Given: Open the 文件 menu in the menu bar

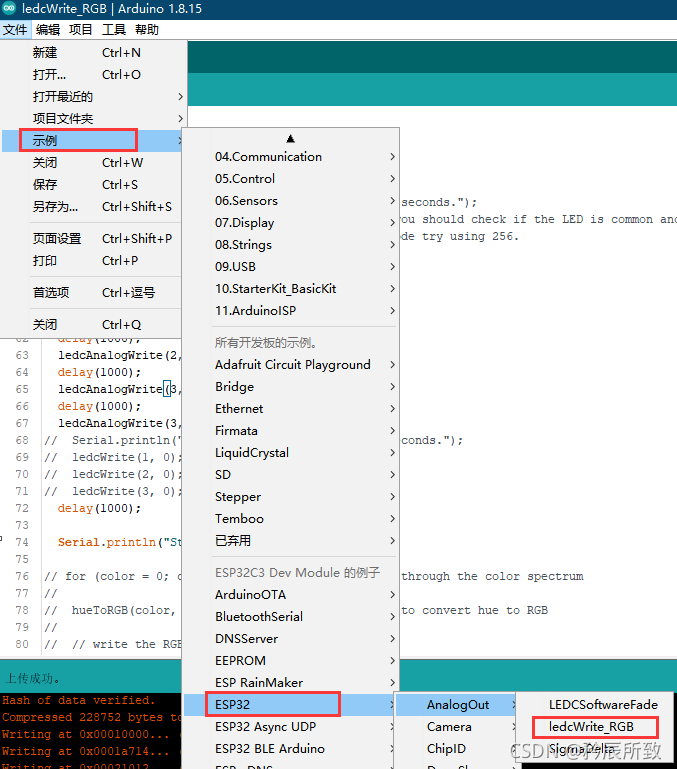Looking at the screenshot, I should 15,30.
